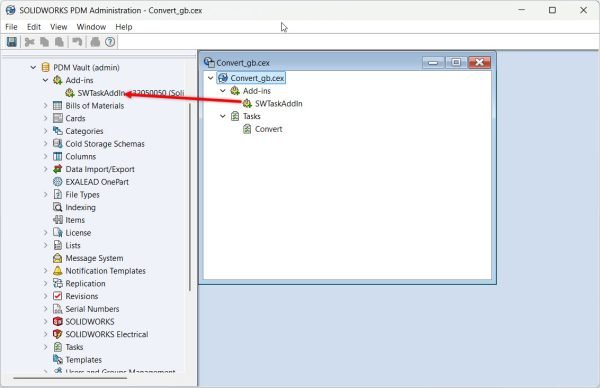Expand the Columns node
This screenshot has height=388, width=600.
(45, 156)
